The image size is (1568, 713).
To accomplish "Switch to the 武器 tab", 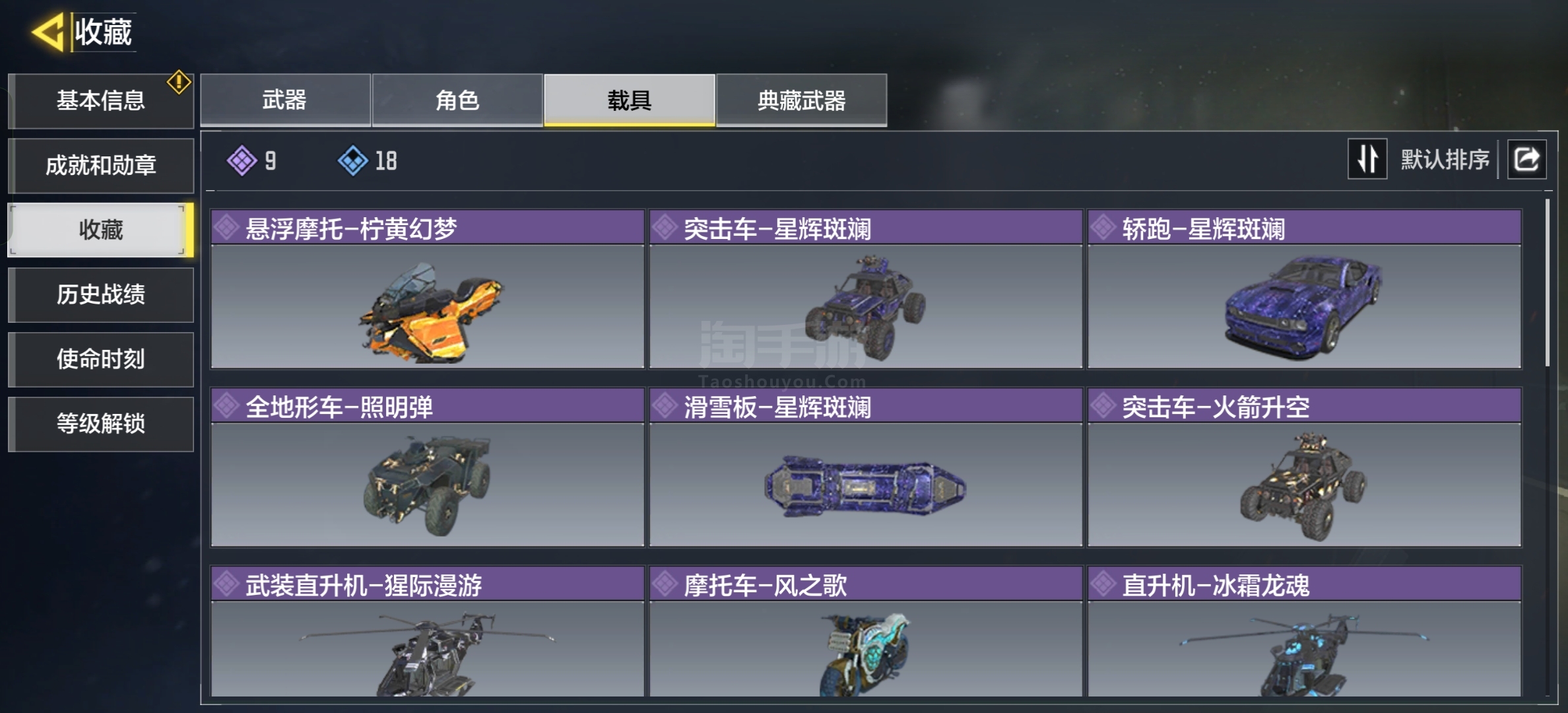I will (285, 100).
